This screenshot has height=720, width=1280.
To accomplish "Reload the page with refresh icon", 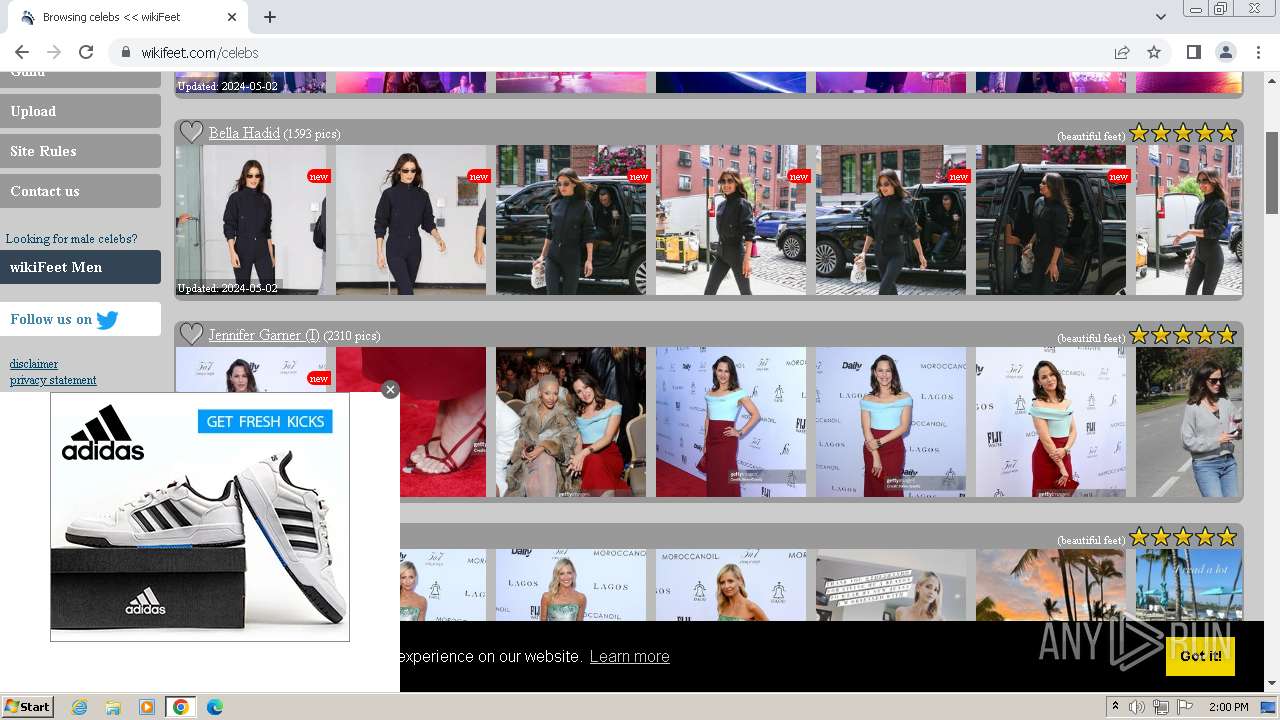I will (x=86, y=52).
